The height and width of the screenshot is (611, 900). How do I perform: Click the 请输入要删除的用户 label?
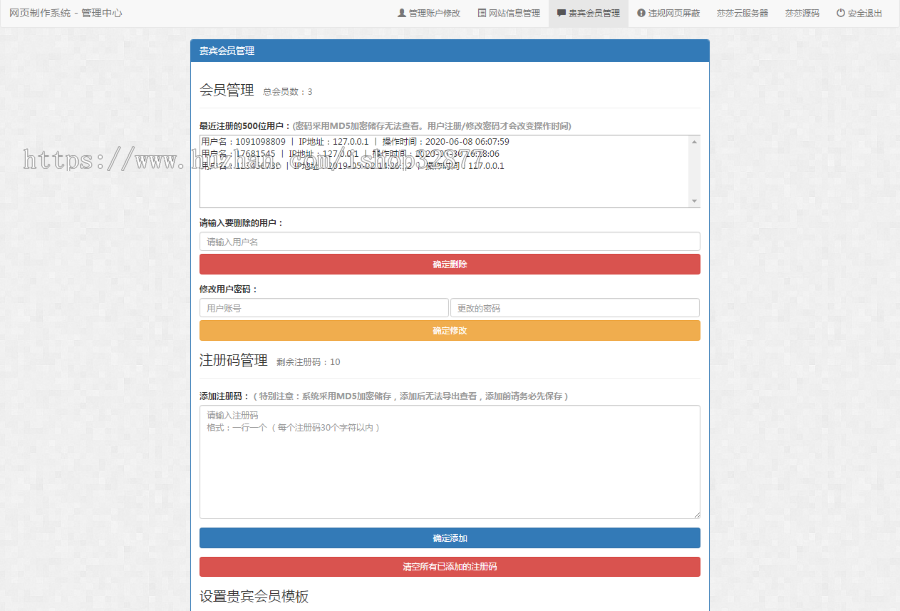241,223
